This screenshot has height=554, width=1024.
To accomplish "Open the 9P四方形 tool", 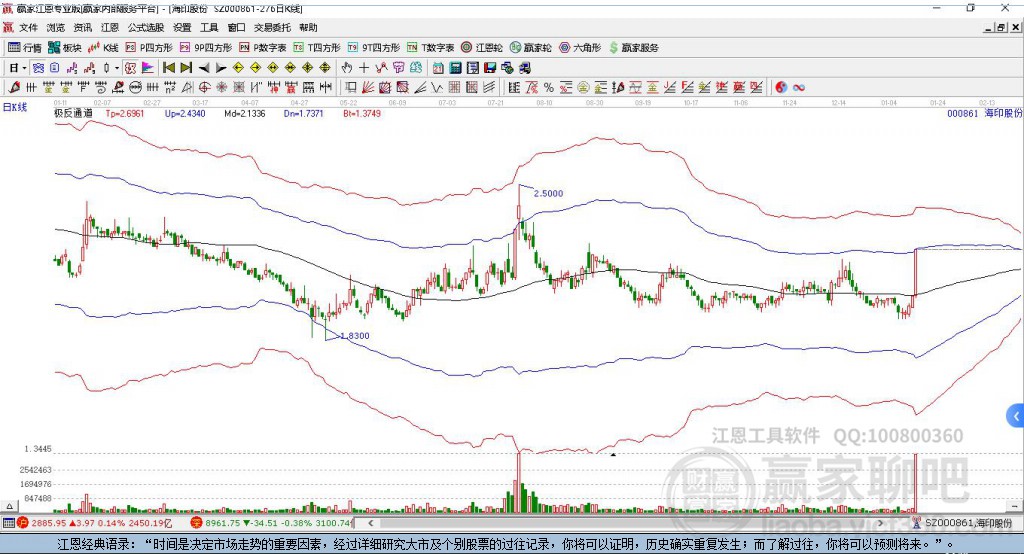I will 206,48.
